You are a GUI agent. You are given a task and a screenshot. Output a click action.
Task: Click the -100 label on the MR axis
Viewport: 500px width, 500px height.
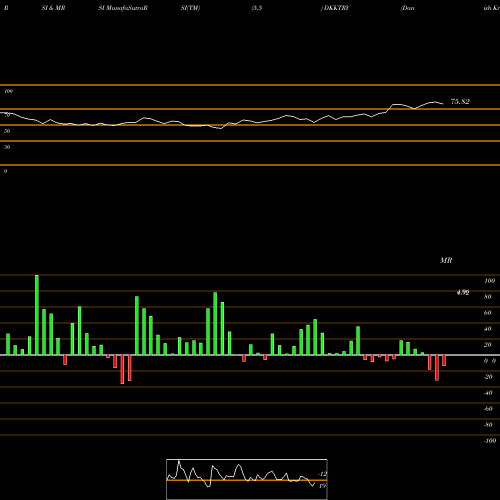point(490,441)
